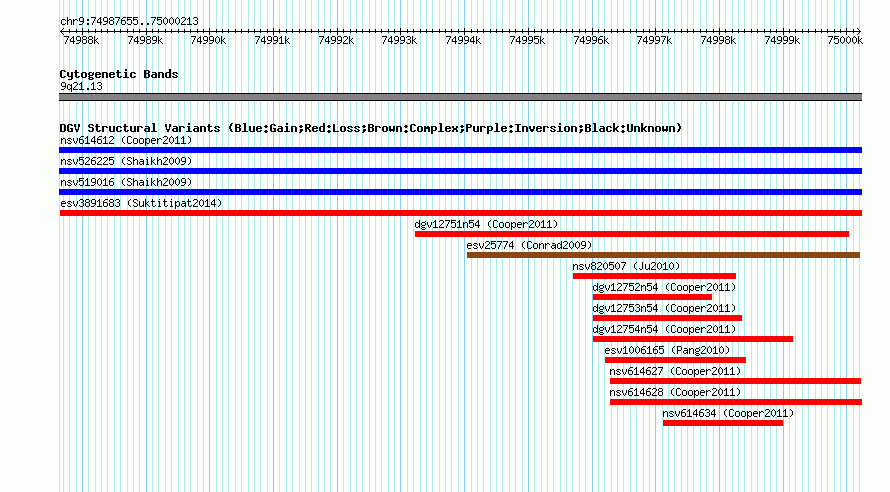Select the red nsv614634 loss bar
Viewport: 890px width, 492px height.
723,423
